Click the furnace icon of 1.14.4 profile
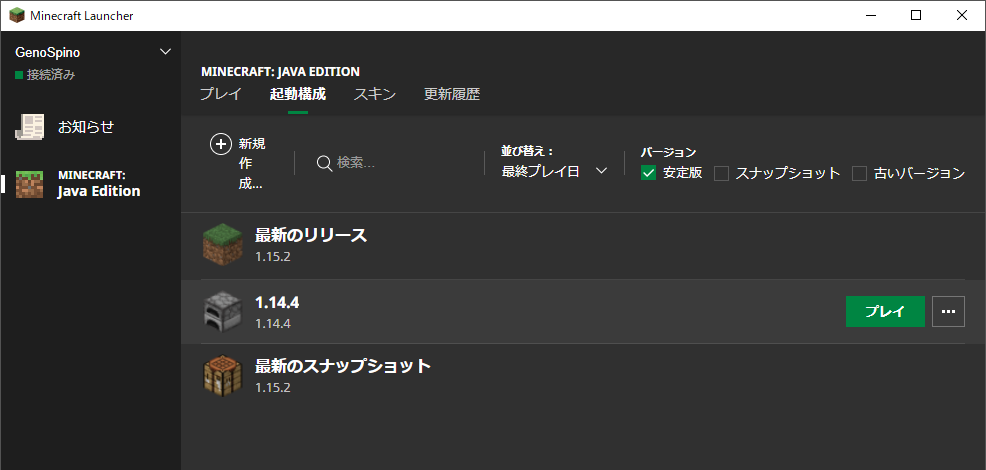 point(223,311)
